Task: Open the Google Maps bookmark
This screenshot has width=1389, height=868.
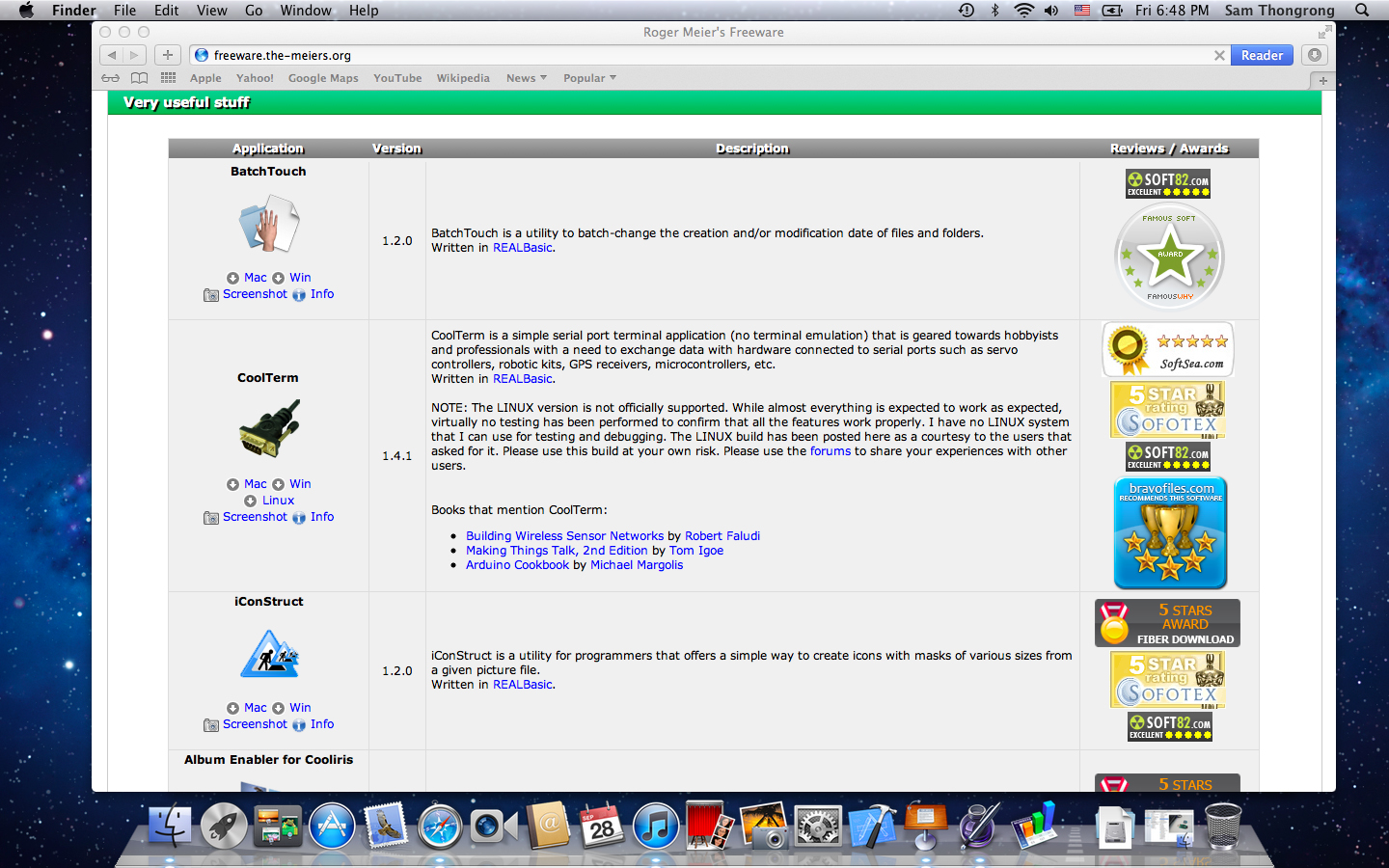Action: point(323,78)
